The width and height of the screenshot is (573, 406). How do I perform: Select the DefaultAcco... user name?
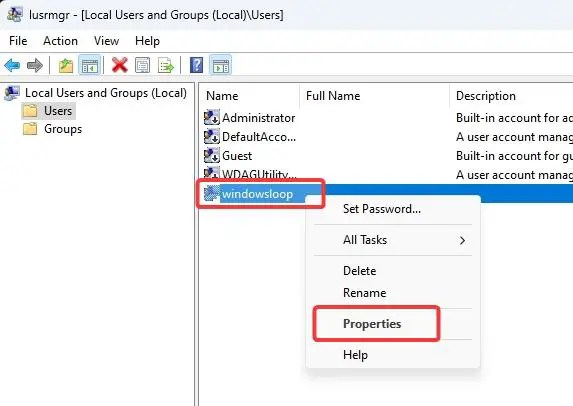coord(259,137)
